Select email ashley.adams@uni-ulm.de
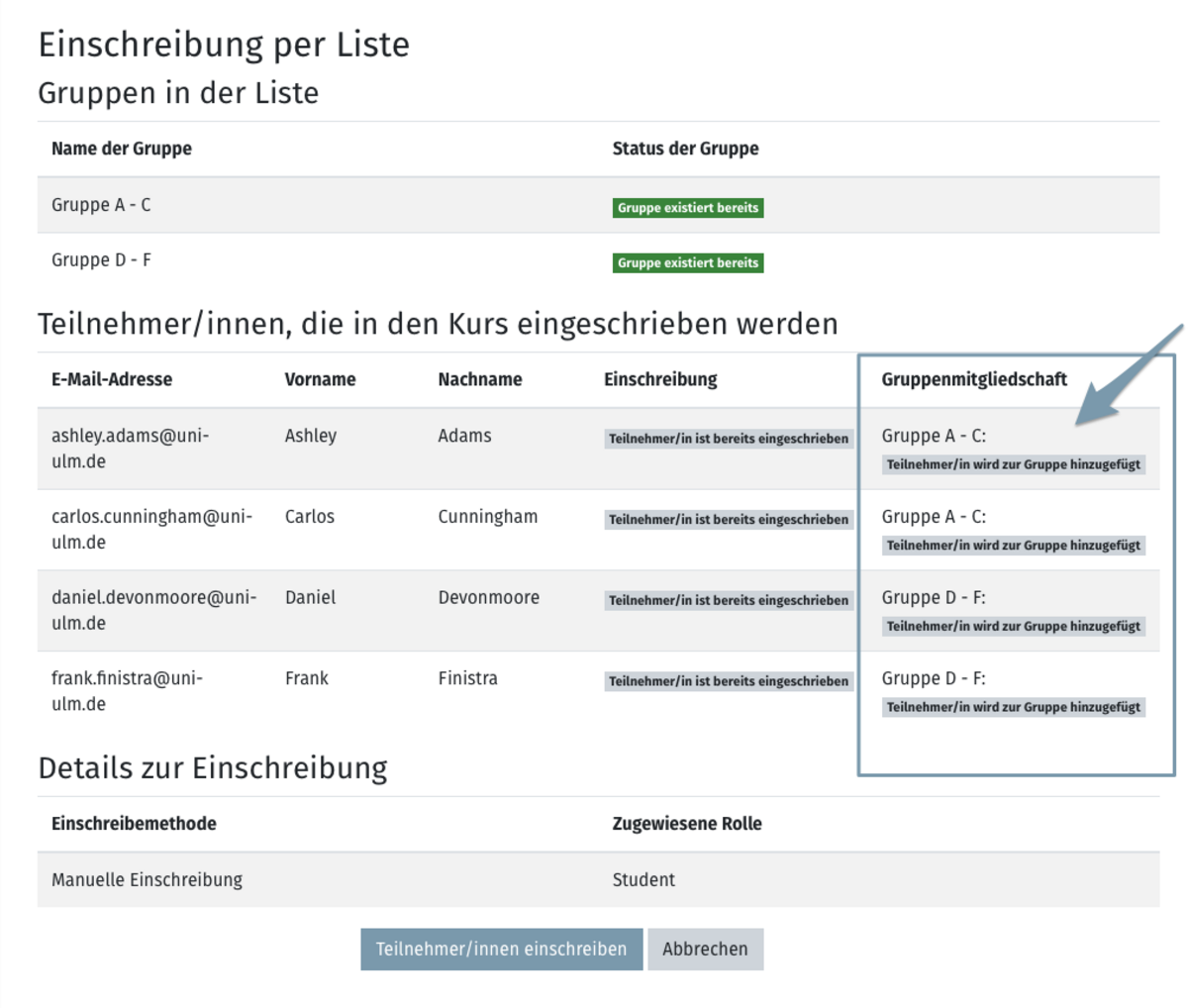 (130, 449)
